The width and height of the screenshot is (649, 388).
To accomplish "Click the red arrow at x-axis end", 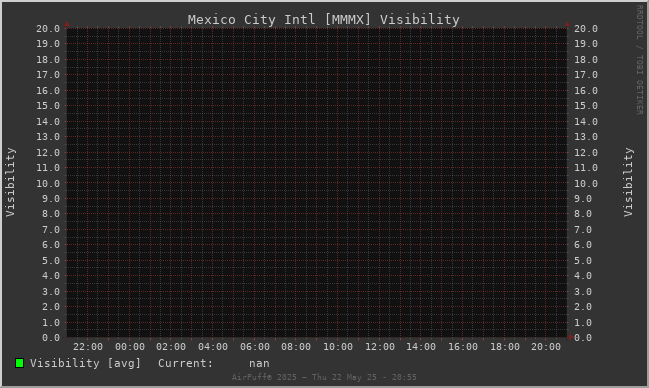I will (571, 337).
